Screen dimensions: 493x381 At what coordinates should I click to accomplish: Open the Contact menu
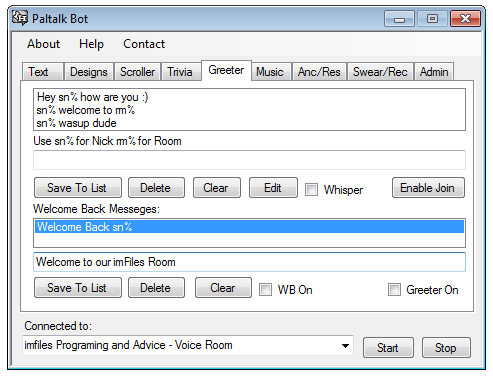click(144, 44)
